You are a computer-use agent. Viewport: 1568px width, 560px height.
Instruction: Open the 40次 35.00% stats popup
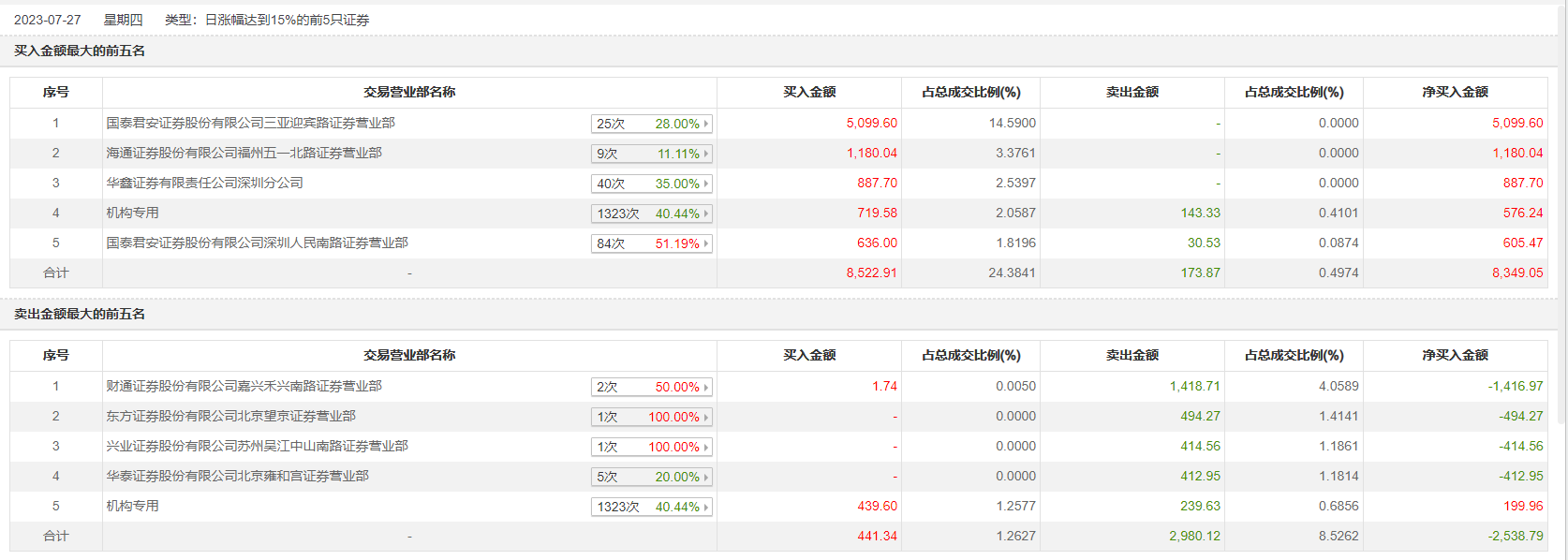[652, 184]
